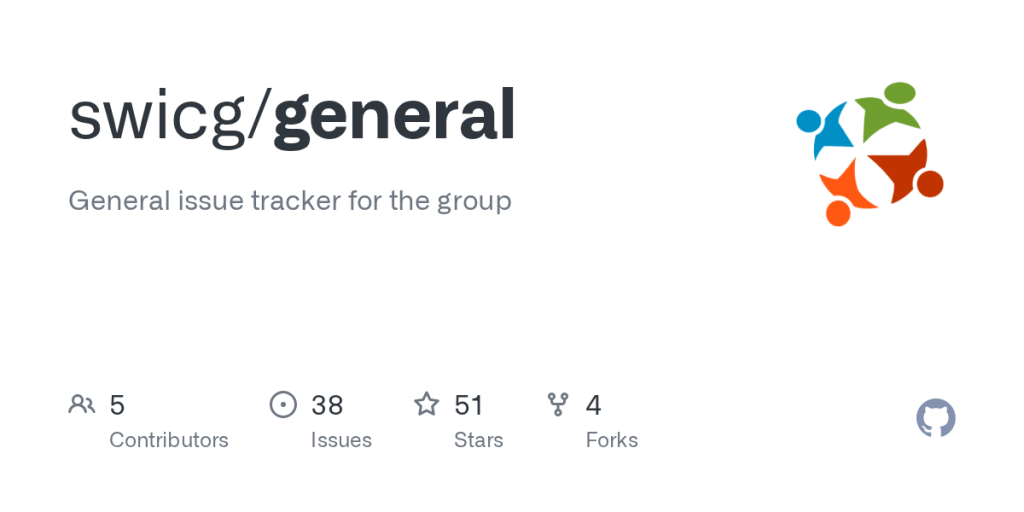
Task: Open the GitHub Octocat logo
Action: (x=936, y=418)
